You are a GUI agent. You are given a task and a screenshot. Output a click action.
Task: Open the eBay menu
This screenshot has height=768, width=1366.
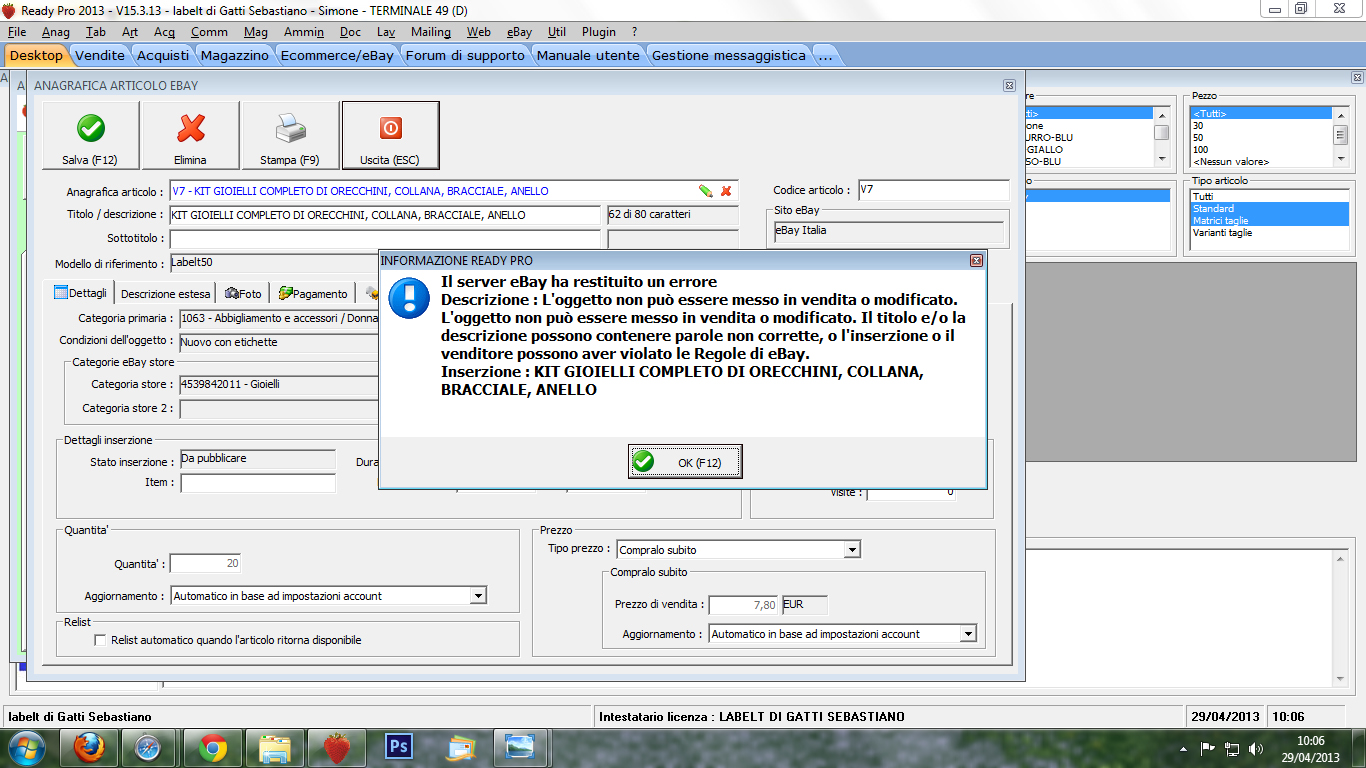click(x=520, y=32)
